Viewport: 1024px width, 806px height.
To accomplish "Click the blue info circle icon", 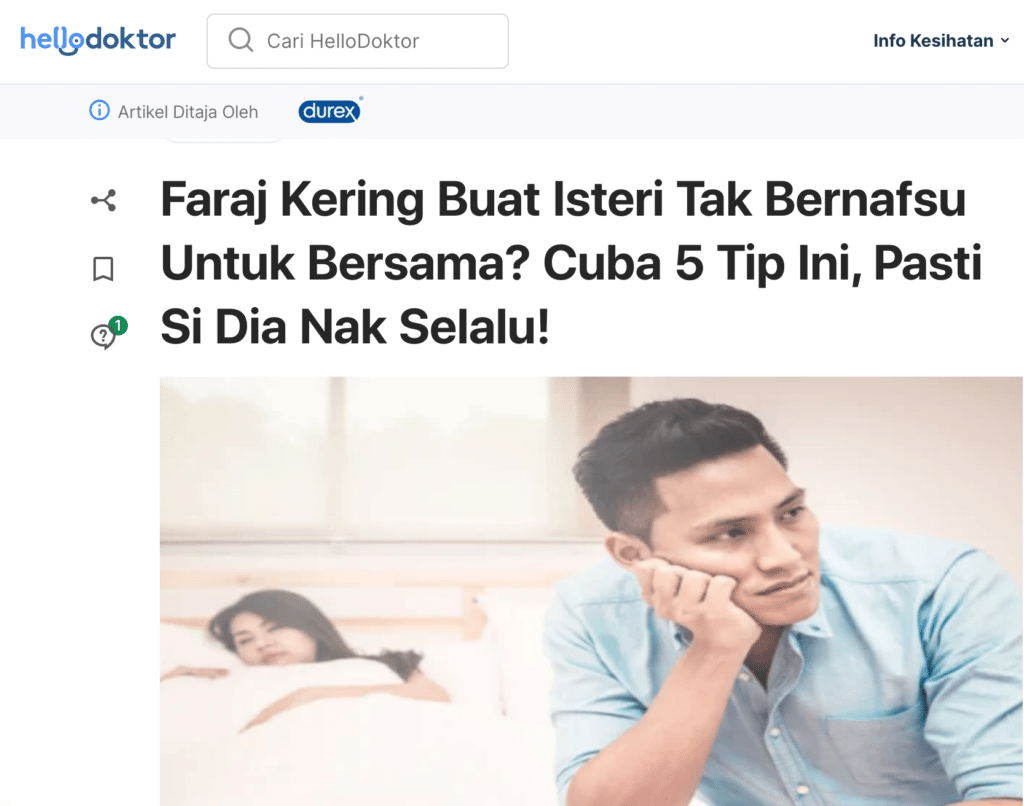I will [x=99, y=110].
